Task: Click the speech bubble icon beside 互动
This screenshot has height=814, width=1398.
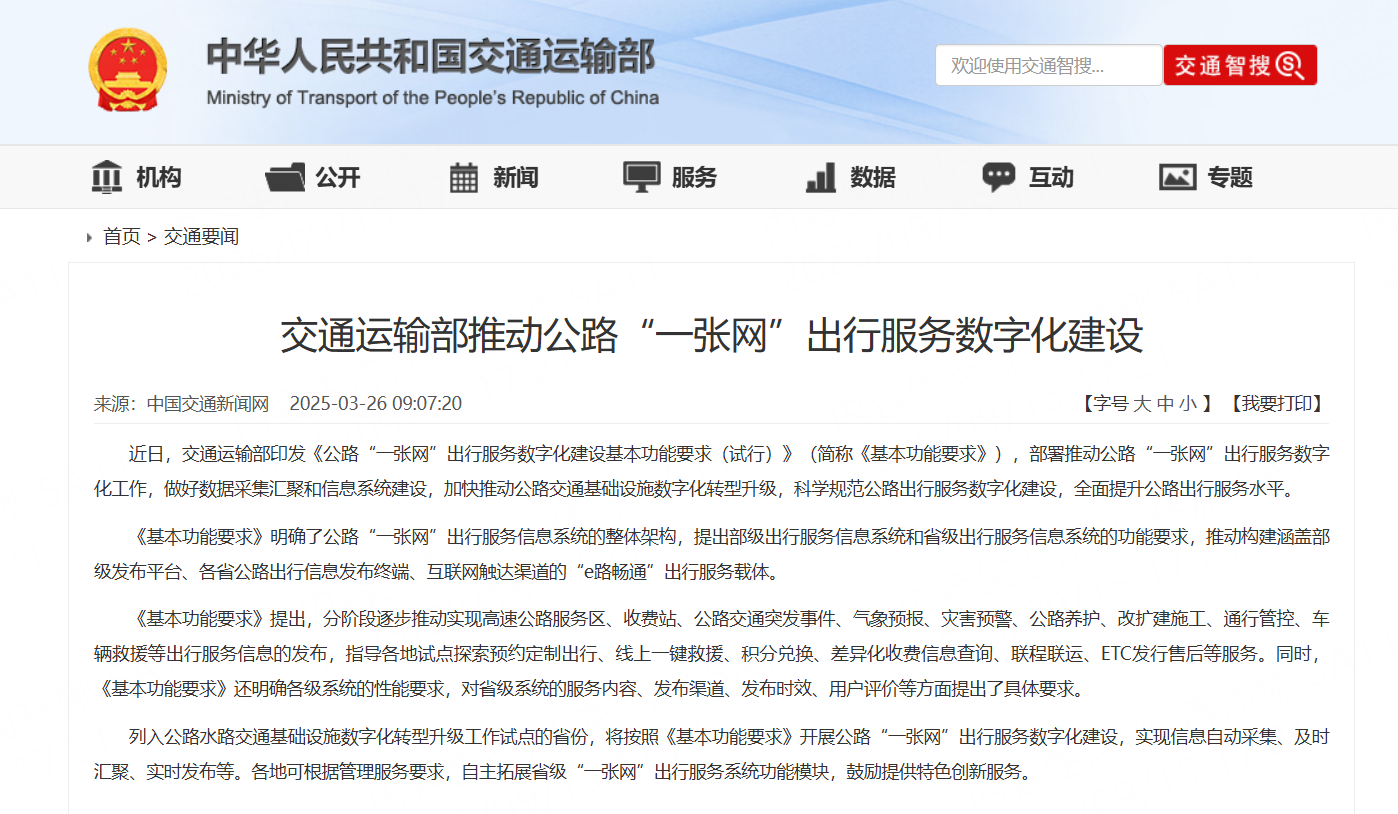Action: 998,177
